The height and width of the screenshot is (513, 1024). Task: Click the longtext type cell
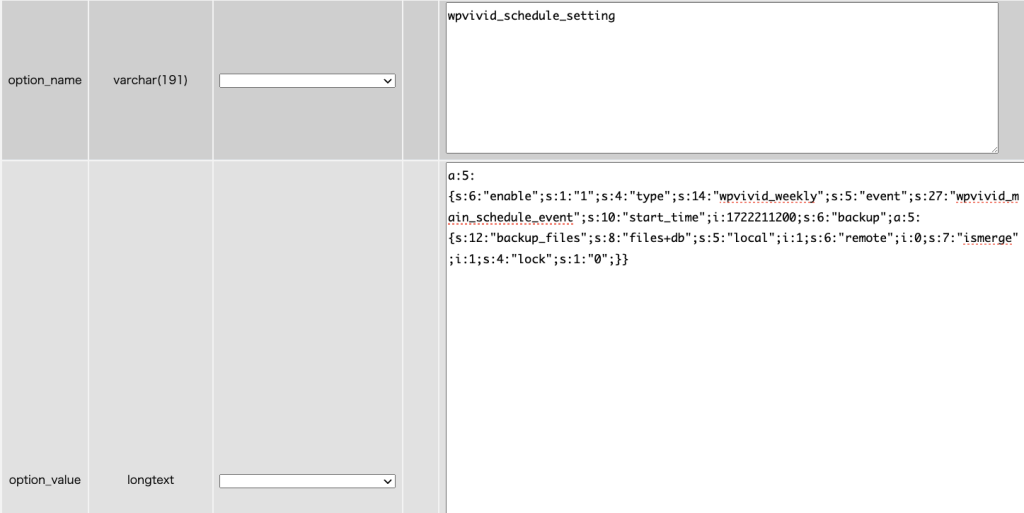pos(150,480)
